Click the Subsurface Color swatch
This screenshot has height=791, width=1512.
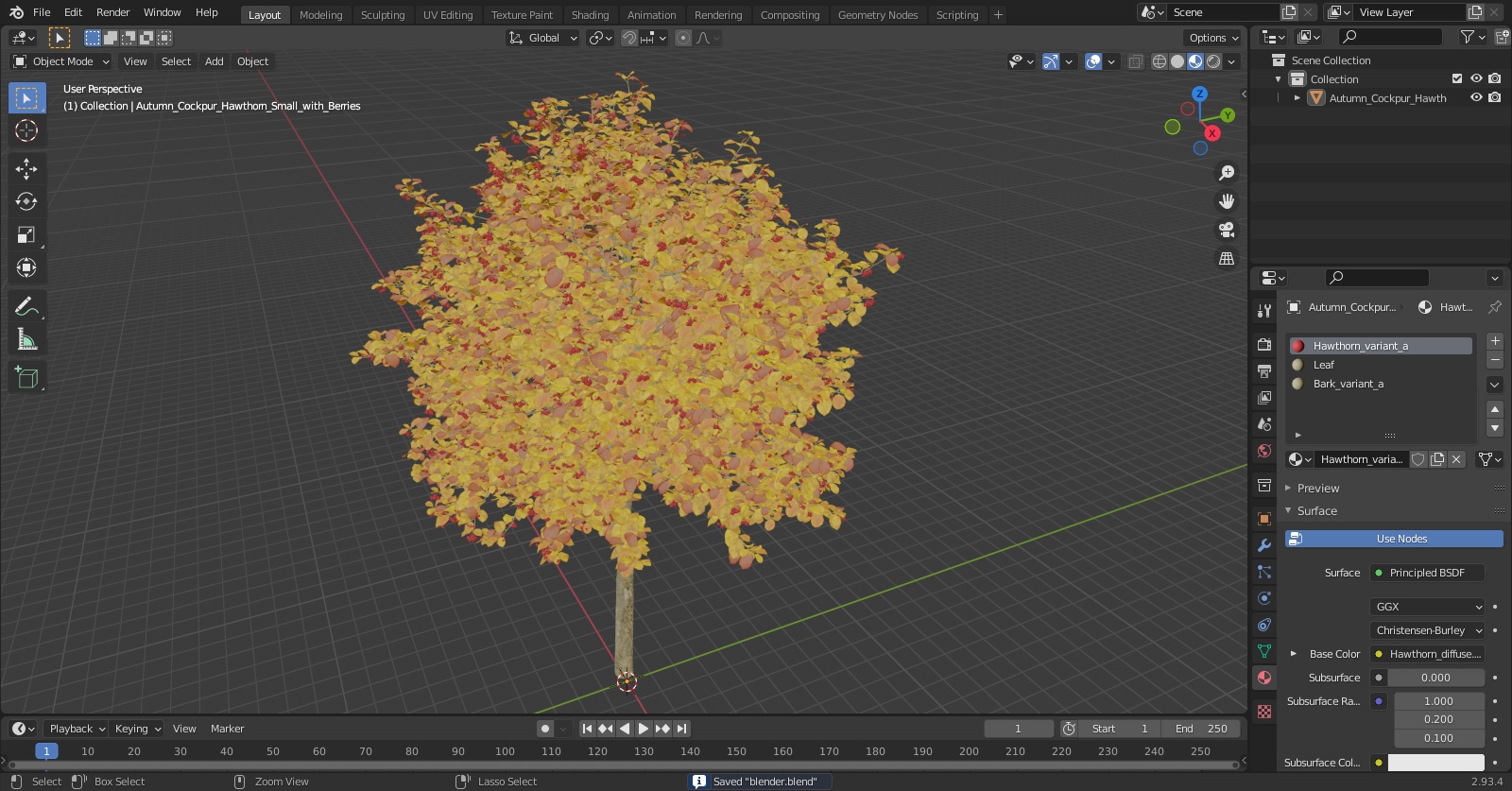tap(1435, 763)
